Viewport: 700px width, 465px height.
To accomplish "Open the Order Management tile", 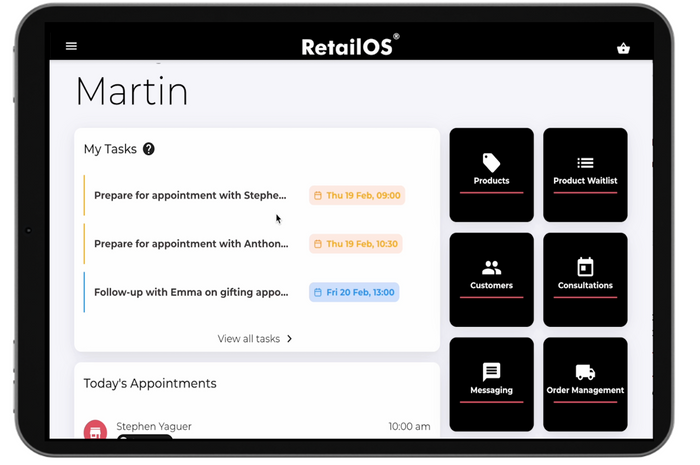I will (585, 384).
